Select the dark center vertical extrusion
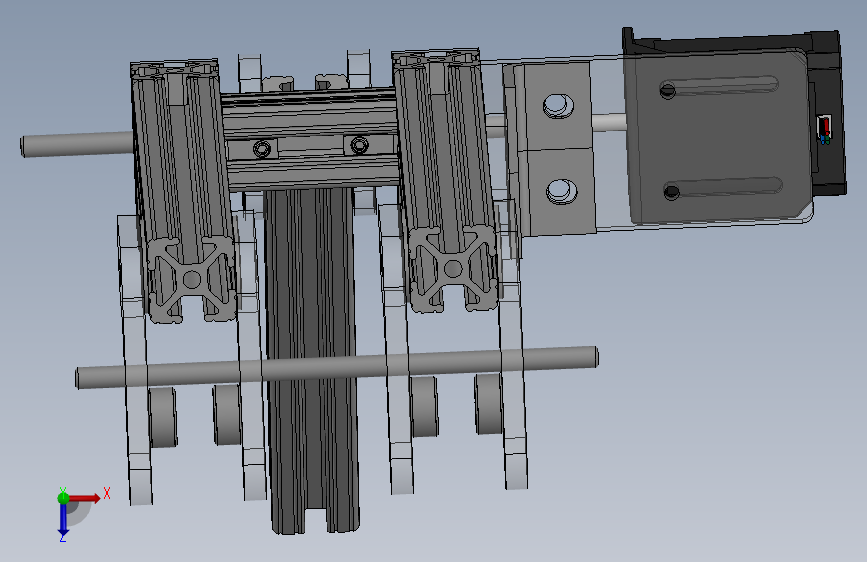The height and width of the screenshot is (562, 867). (x=311, y=361)
